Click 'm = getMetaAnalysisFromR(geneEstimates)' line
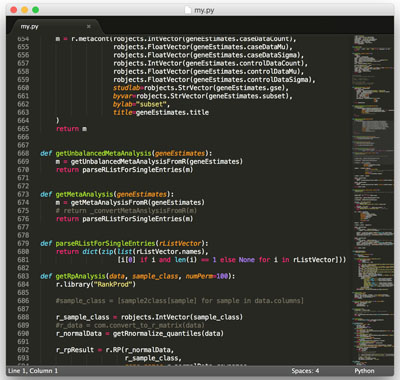 tap(130, 202)
